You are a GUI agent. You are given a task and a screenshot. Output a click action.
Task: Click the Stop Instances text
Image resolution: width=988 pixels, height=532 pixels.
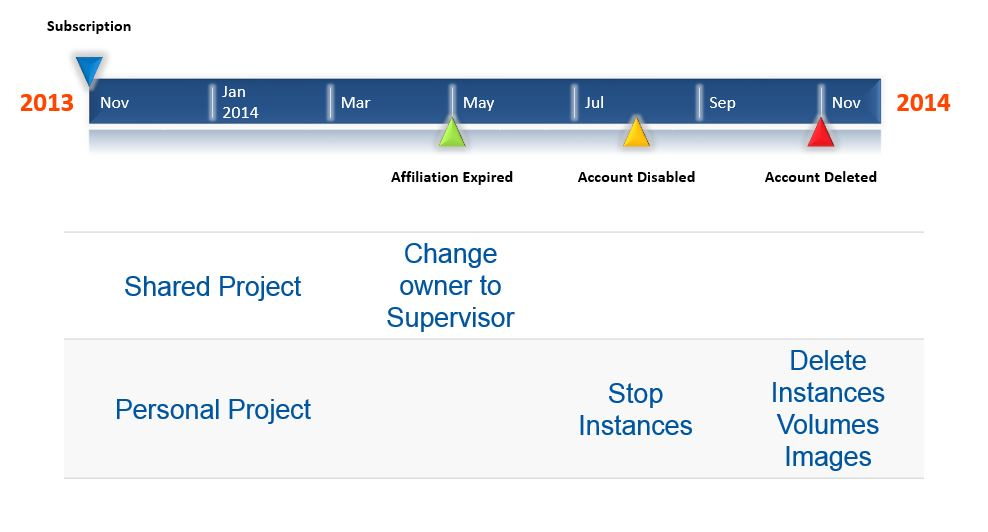coord(635,410)
